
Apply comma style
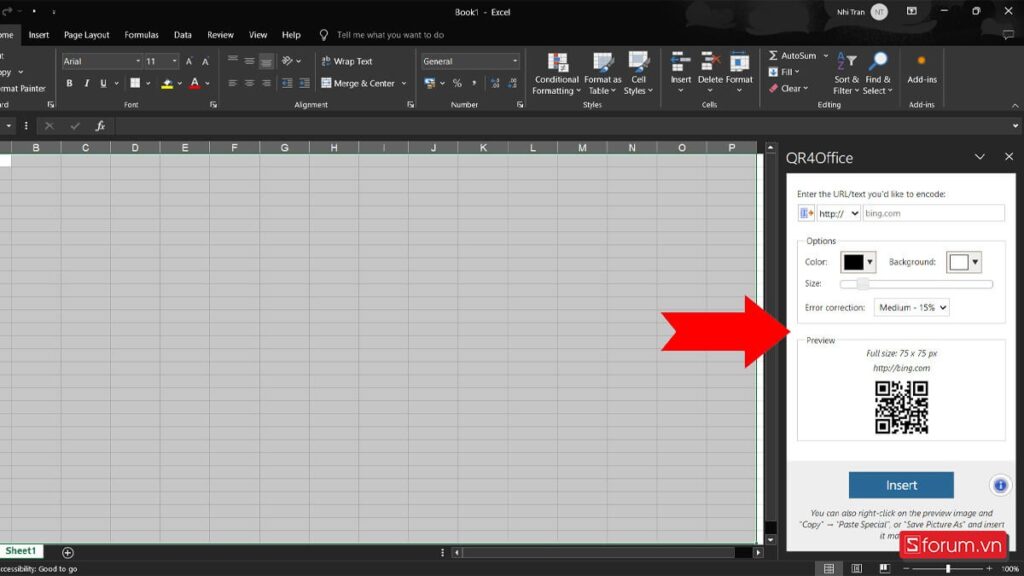[x=474, y=84]
